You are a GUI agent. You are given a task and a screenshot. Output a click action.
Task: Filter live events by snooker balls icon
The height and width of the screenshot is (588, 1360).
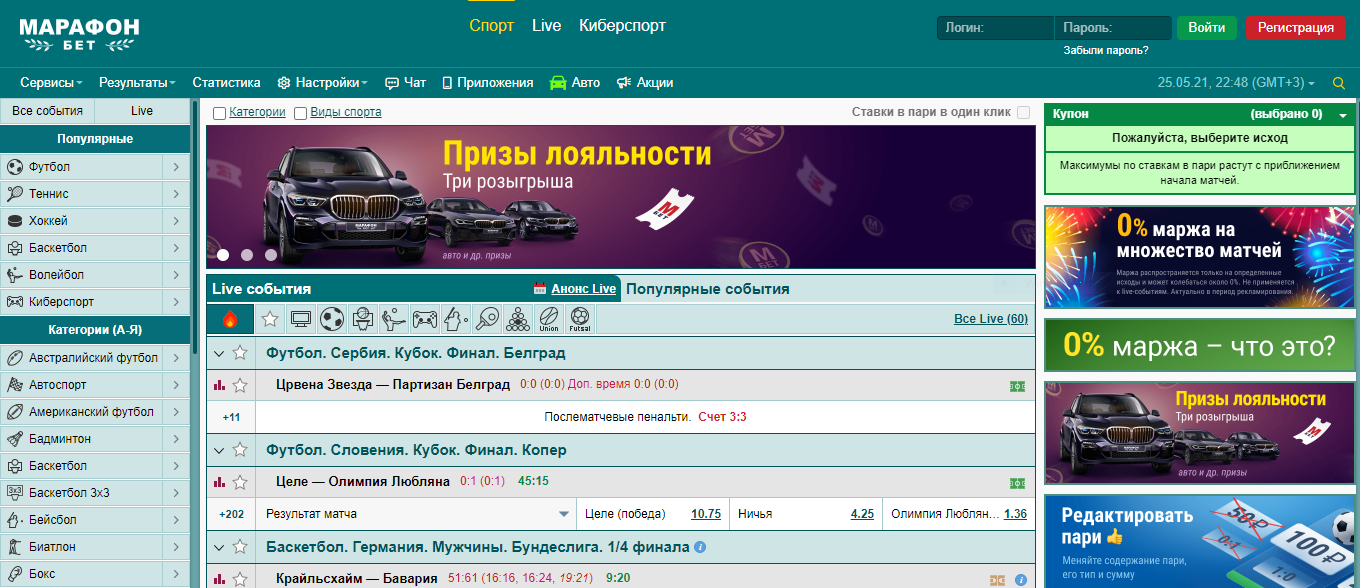[518, 320]
